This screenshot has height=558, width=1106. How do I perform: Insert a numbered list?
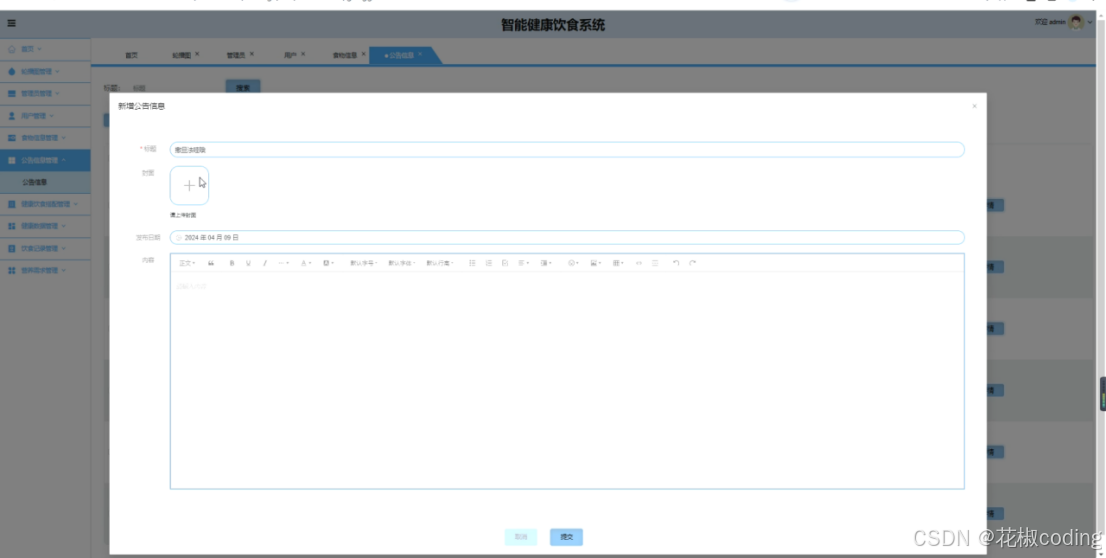pyautogui.click(x=489, y=263)
